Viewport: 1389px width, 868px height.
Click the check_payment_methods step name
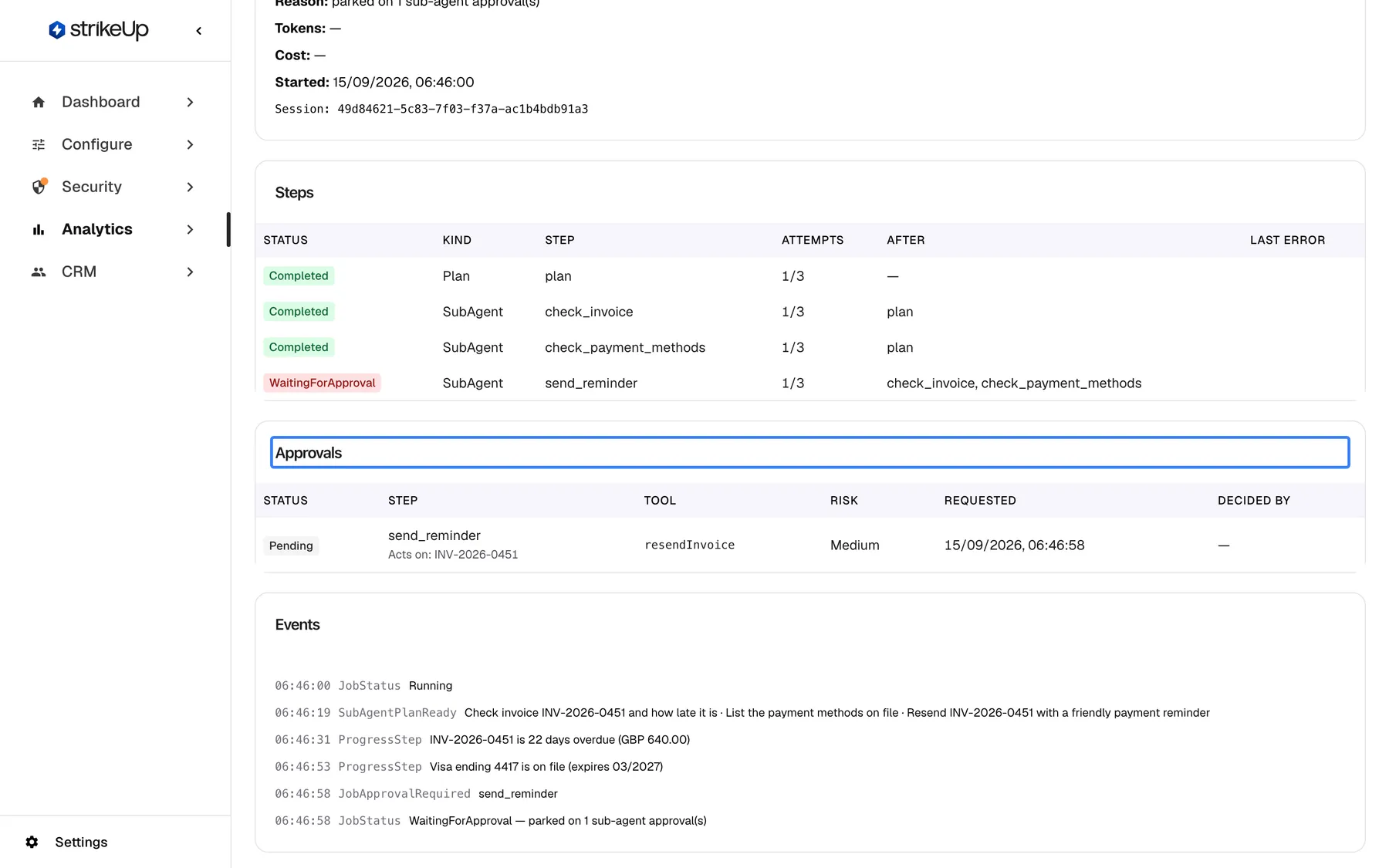pos(624,347)
